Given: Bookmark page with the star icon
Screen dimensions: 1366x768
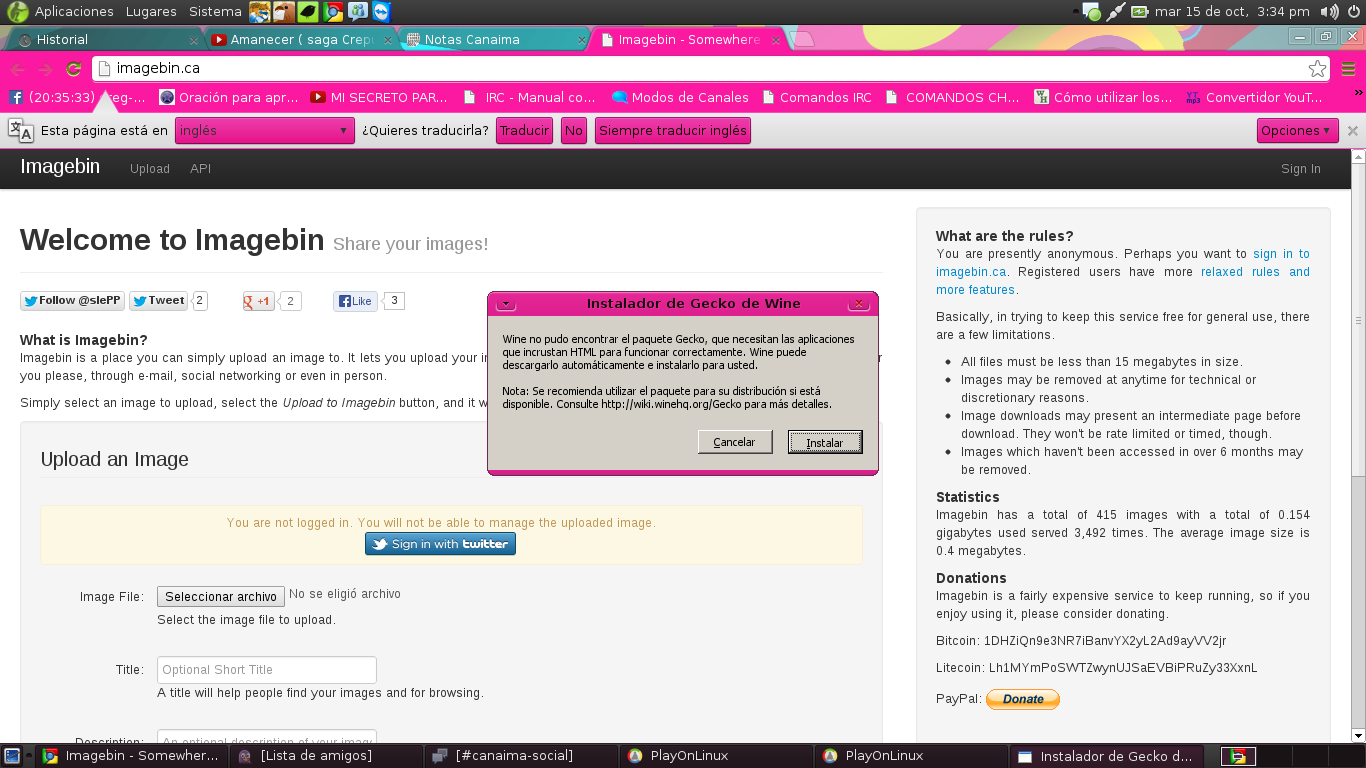Looking at the screenshot, I should click(x=1317, y=69).
